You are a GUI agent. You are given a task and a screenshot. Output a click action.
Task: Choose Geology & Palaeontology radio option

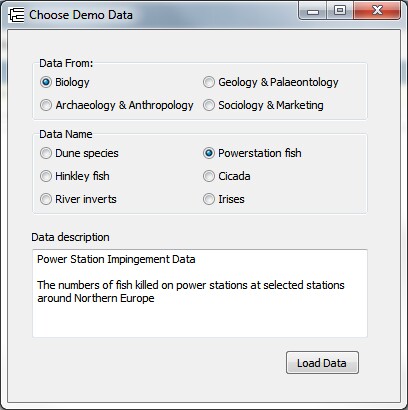[x=271, y=82]
